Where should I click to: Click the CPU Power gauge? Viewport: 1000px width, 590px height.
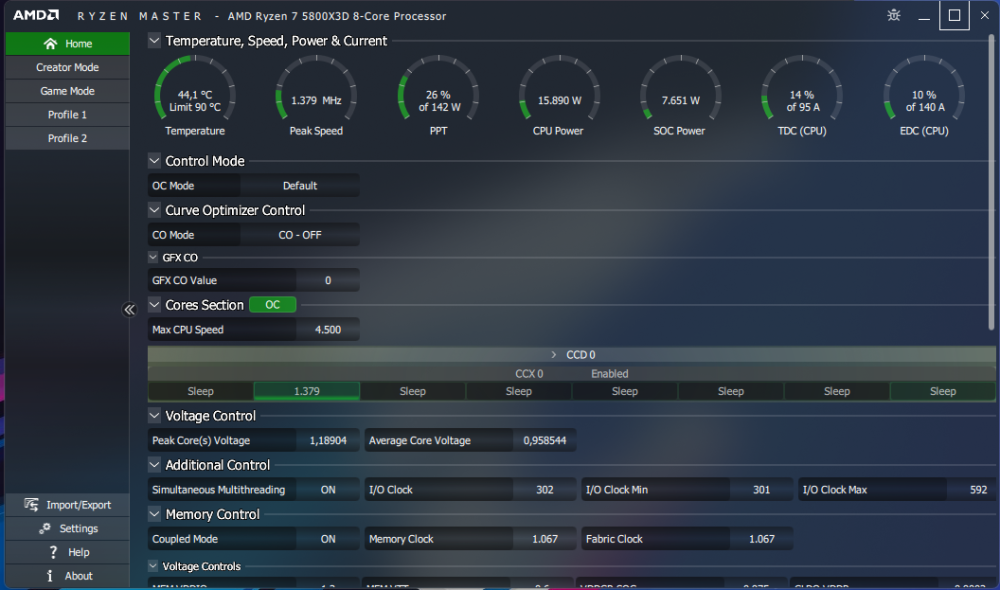click(559, 96)
